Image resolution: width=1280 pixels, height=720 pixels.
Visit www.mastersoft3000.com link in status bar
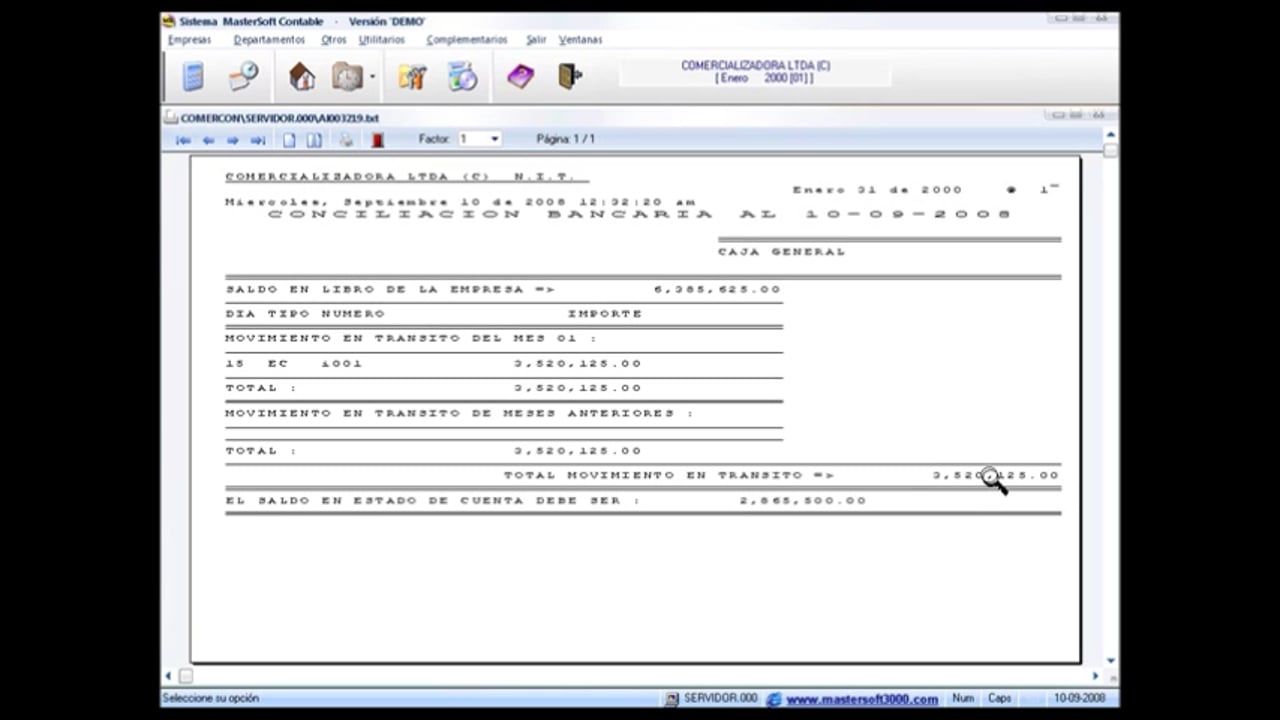(862, 699)
